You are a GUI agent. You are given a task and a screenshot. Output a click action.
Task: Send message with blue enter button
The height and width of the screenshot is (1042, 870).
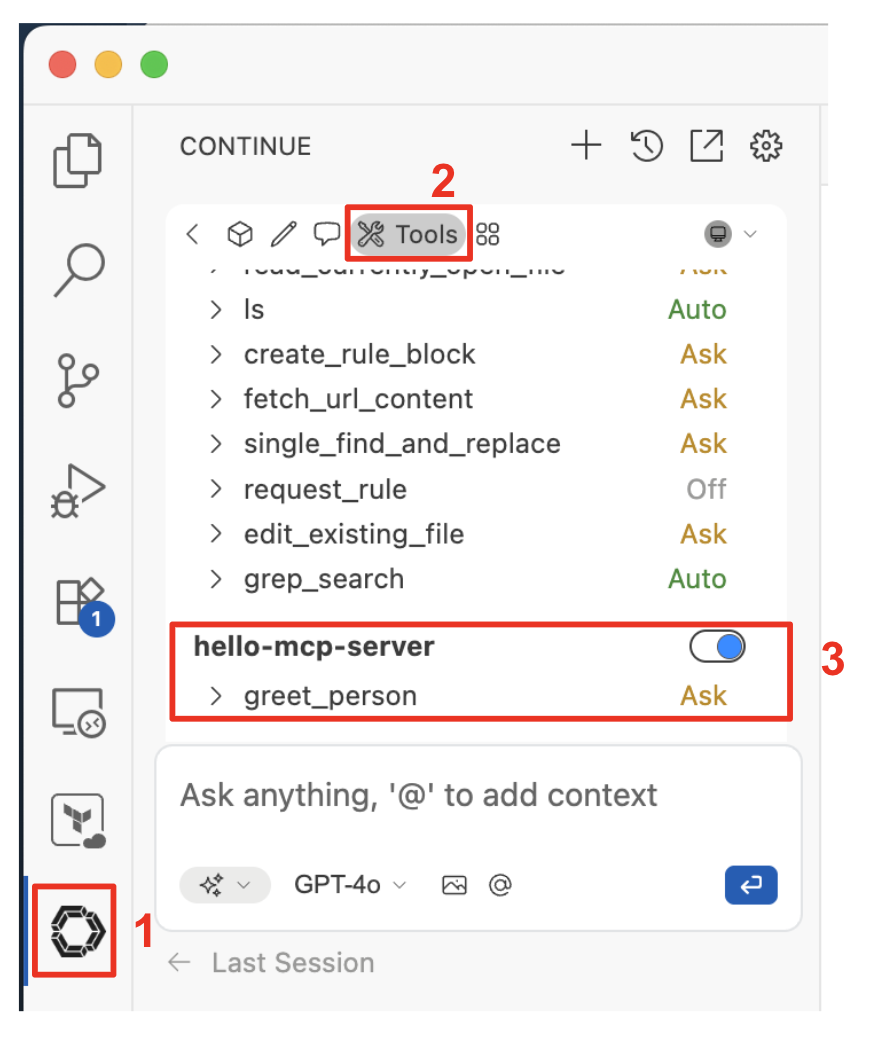click(751, 885)
